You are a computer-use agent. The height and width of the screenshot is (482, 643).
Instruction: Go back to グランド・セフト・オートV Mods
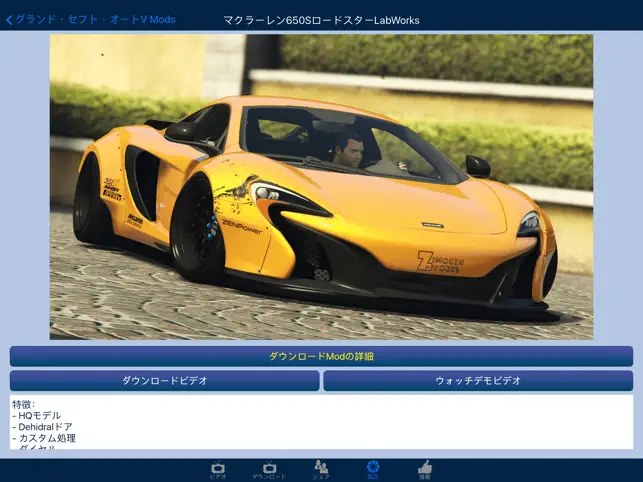pos(91,20)
